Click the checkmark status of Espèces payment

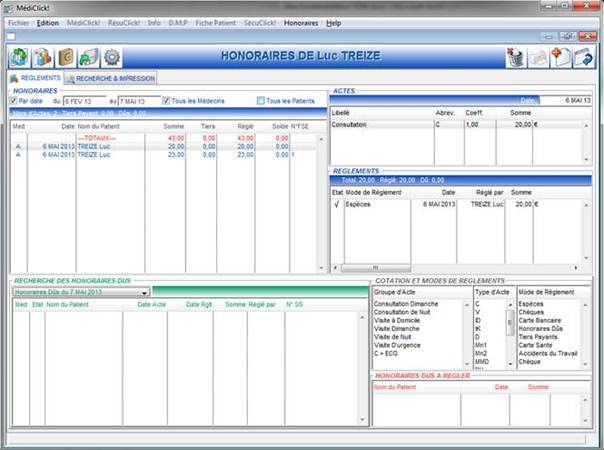[337, 204]
